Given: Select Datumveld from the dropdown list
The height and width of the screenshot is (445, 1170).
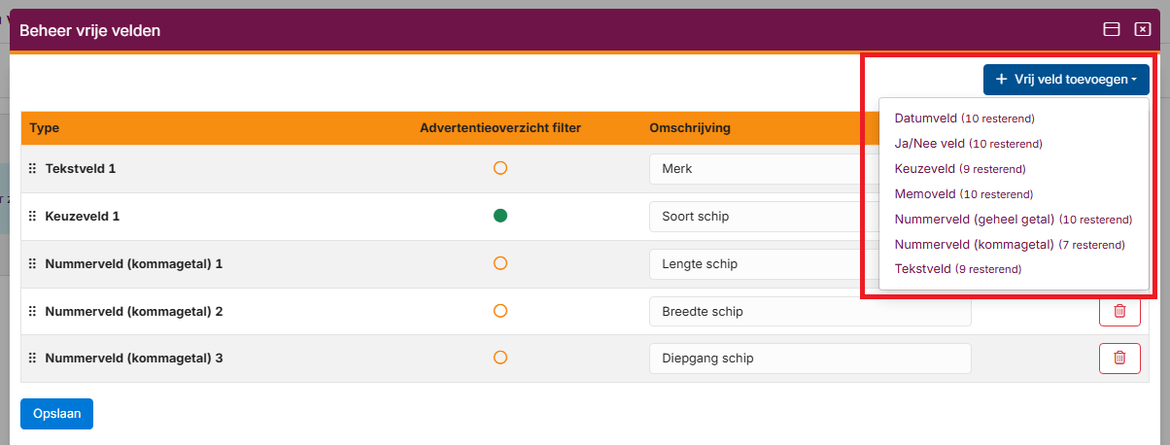Looking at the screenshot, I should [x=926, y=118].
